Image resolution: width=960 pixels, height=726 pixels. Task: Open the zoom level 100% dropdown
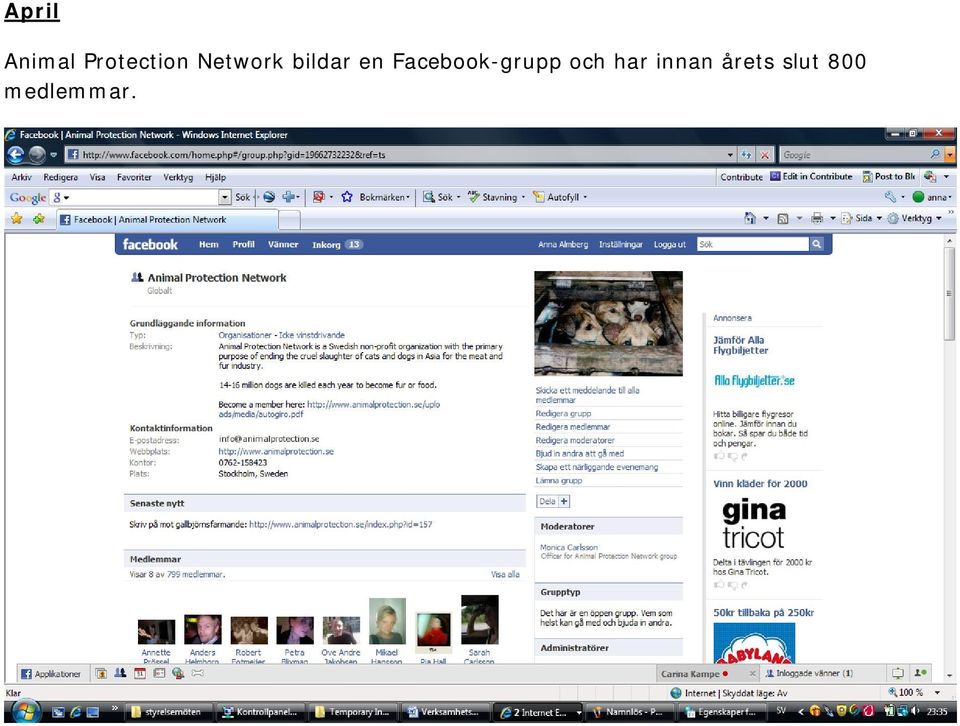937,692
